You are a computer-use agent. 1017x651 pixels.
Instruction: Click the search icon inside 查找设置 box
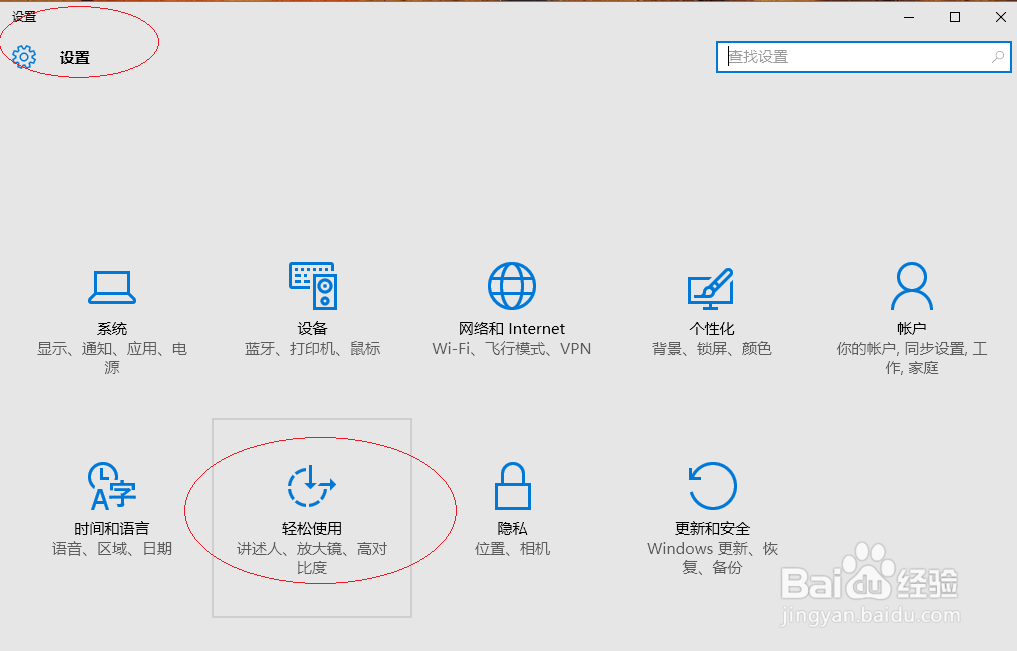[x=997, y=57]
